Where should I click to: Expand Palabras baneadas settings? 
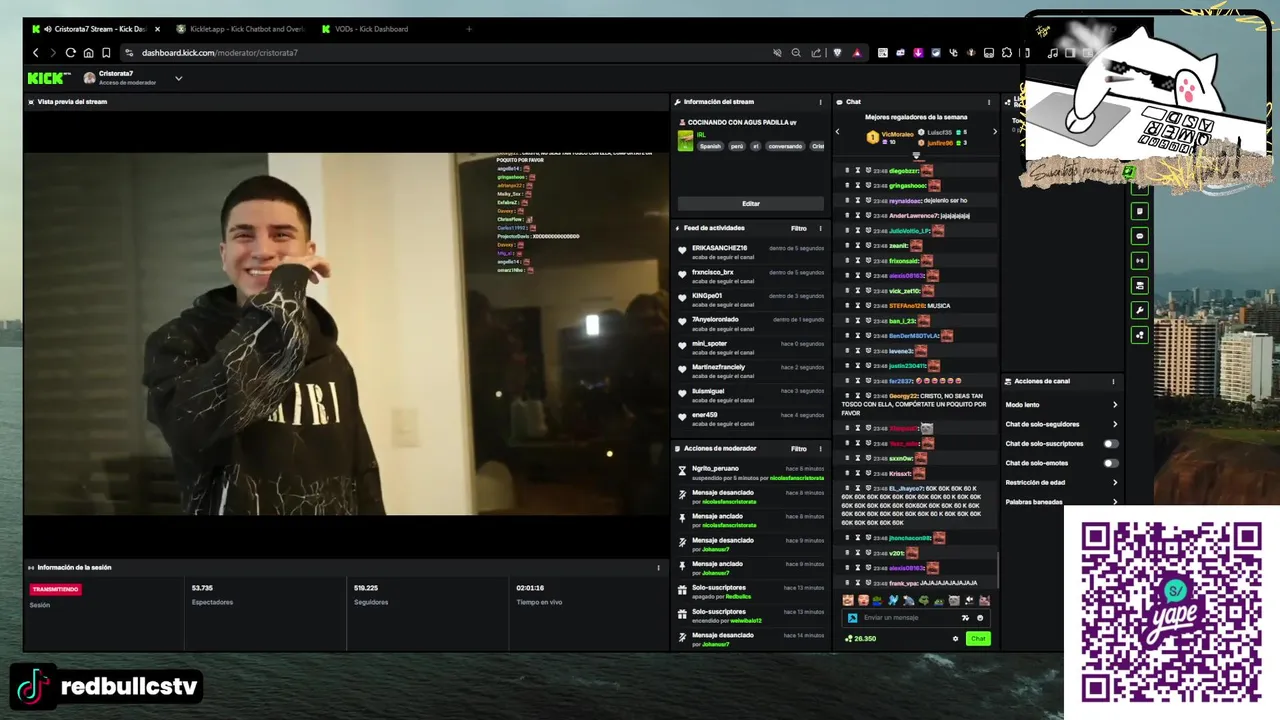[1061, 502]
